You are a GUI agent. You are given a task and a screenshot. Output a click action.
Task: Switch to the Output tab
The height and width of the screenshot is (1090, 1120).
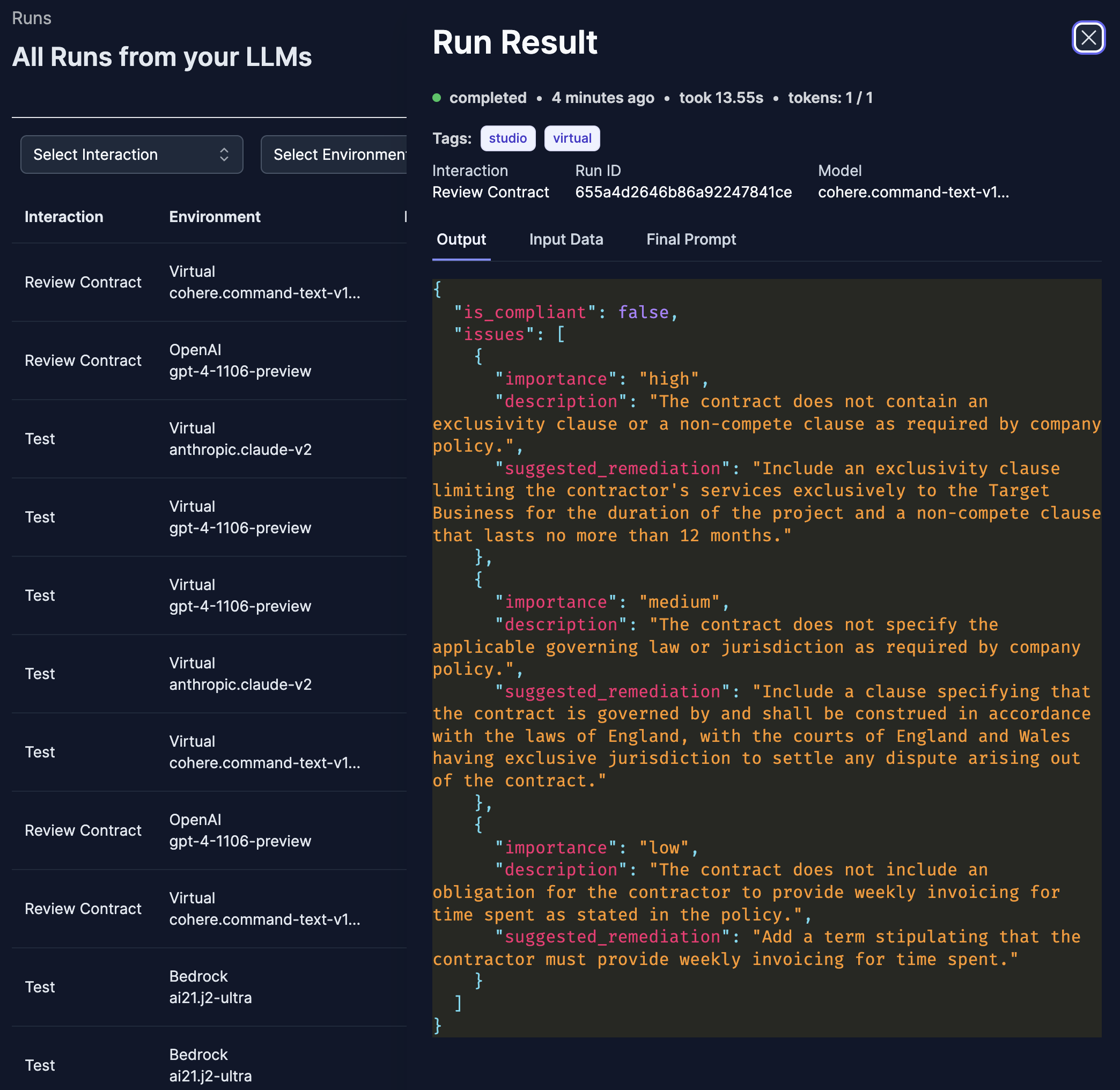point(461,239)
